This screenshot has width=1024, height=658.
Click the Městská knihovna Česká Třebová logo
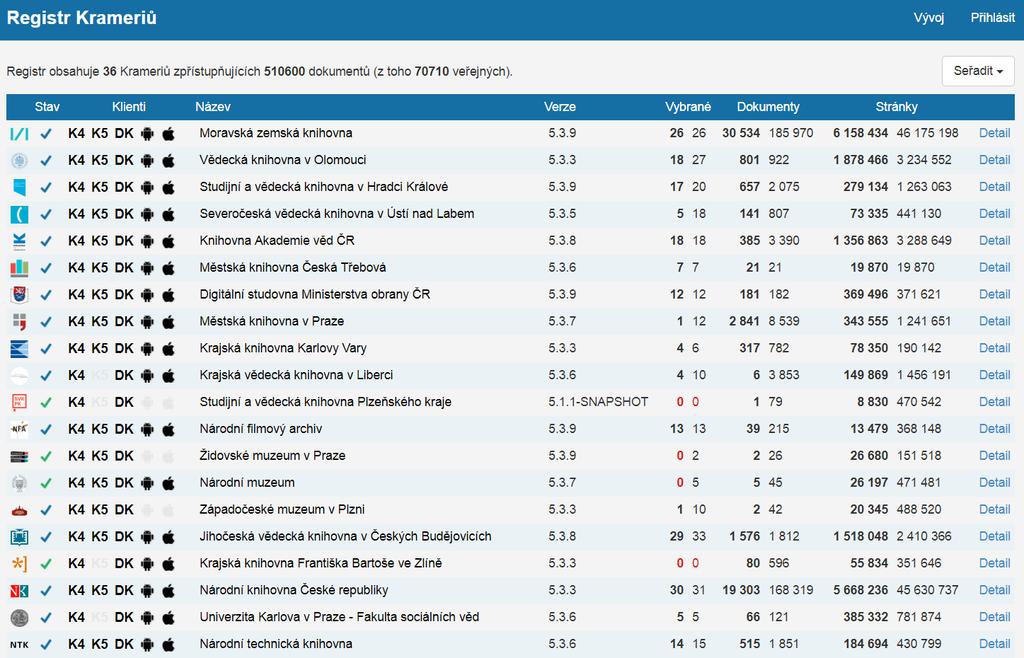(x=19, y=268)
